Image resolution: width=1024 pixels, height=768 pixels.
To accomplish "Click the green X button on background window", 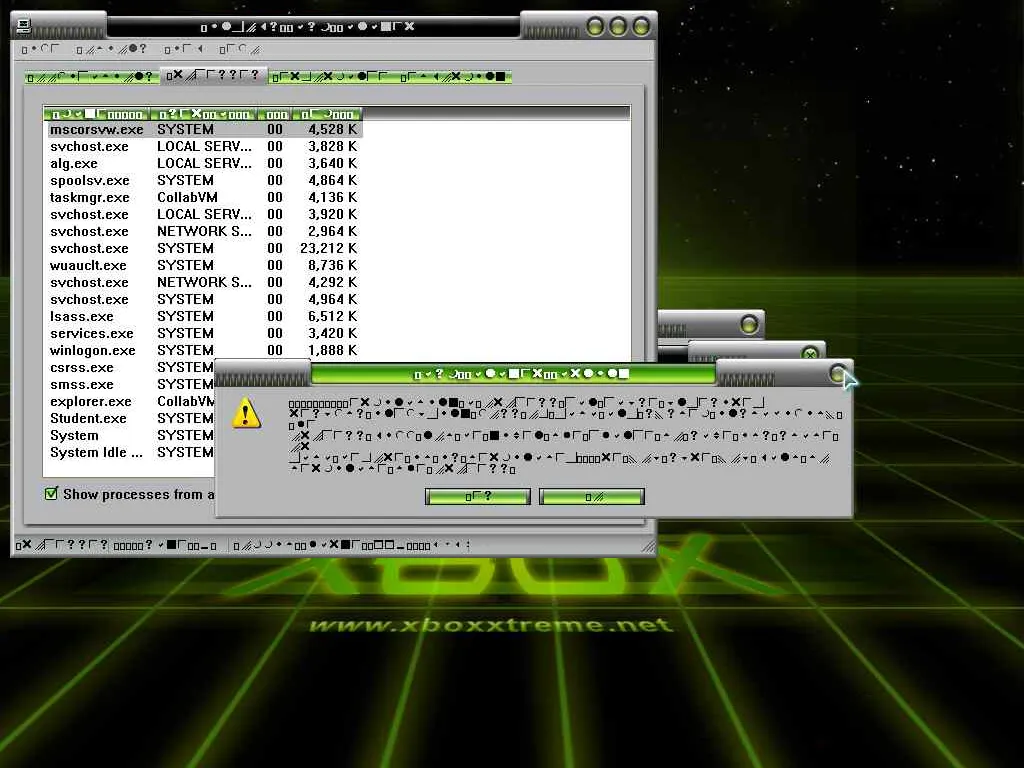I will (x=810, y=354).
